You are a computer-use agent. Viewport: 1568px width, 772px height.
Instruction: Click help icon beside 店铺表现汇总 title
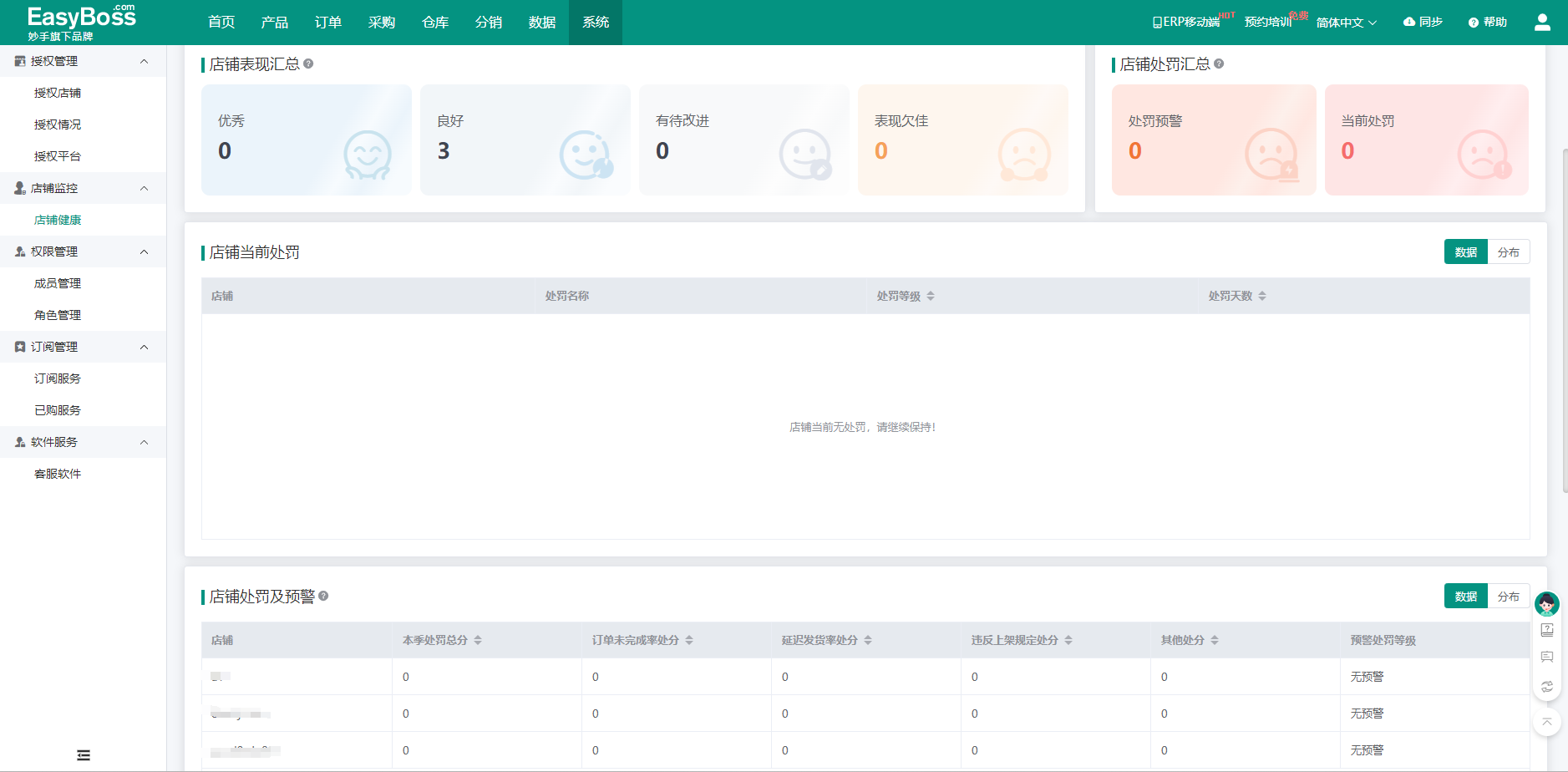click(308, 64)
